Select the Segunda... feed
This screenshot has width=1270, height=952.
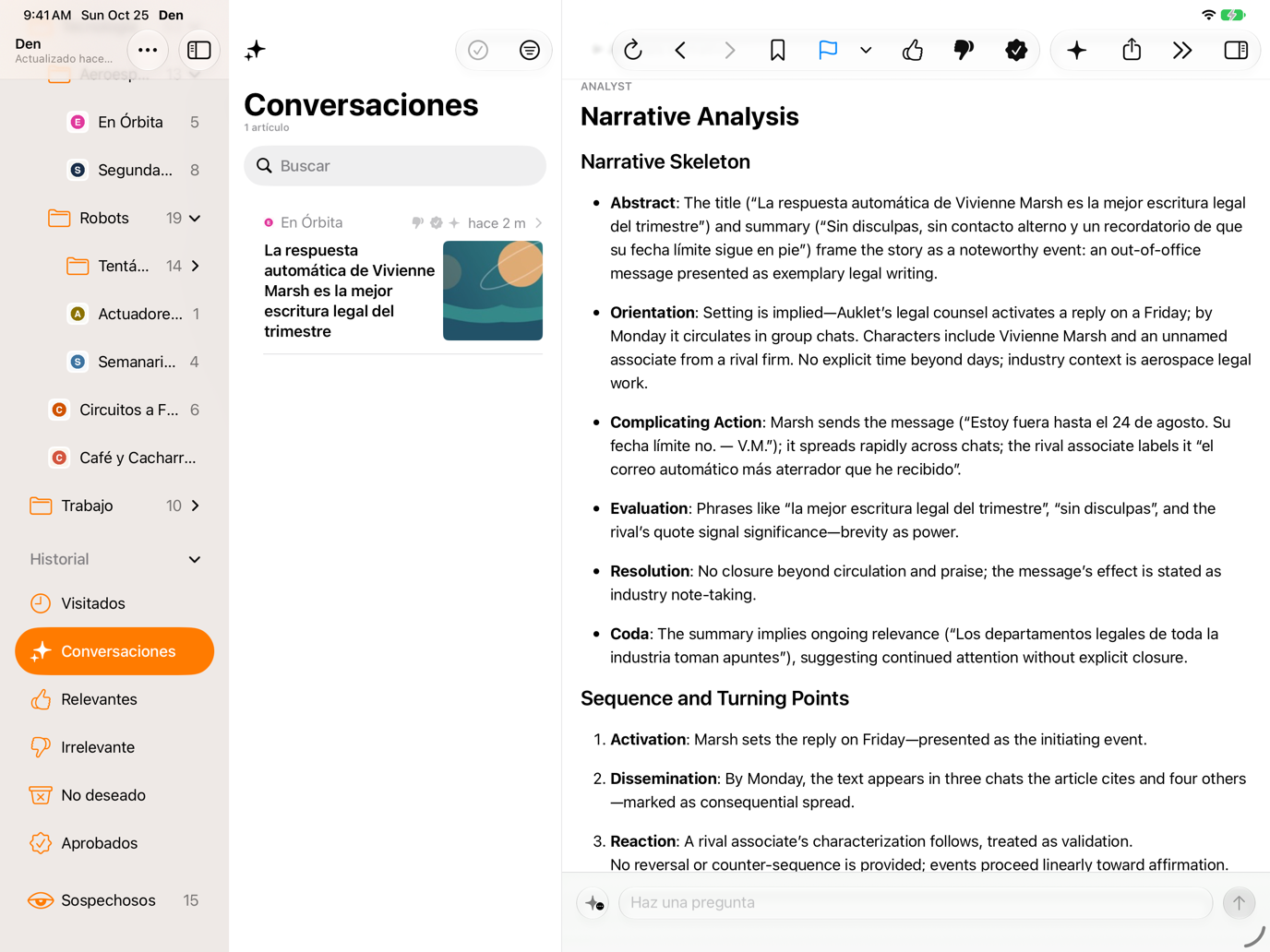[133, 170]
